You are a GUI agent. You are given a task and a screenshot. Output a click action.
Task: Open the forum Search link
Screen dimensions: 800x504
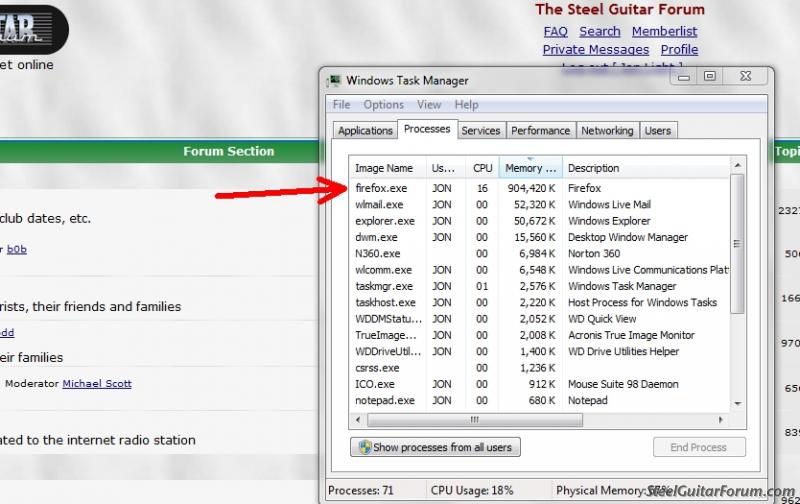click(x=599, y=32)
